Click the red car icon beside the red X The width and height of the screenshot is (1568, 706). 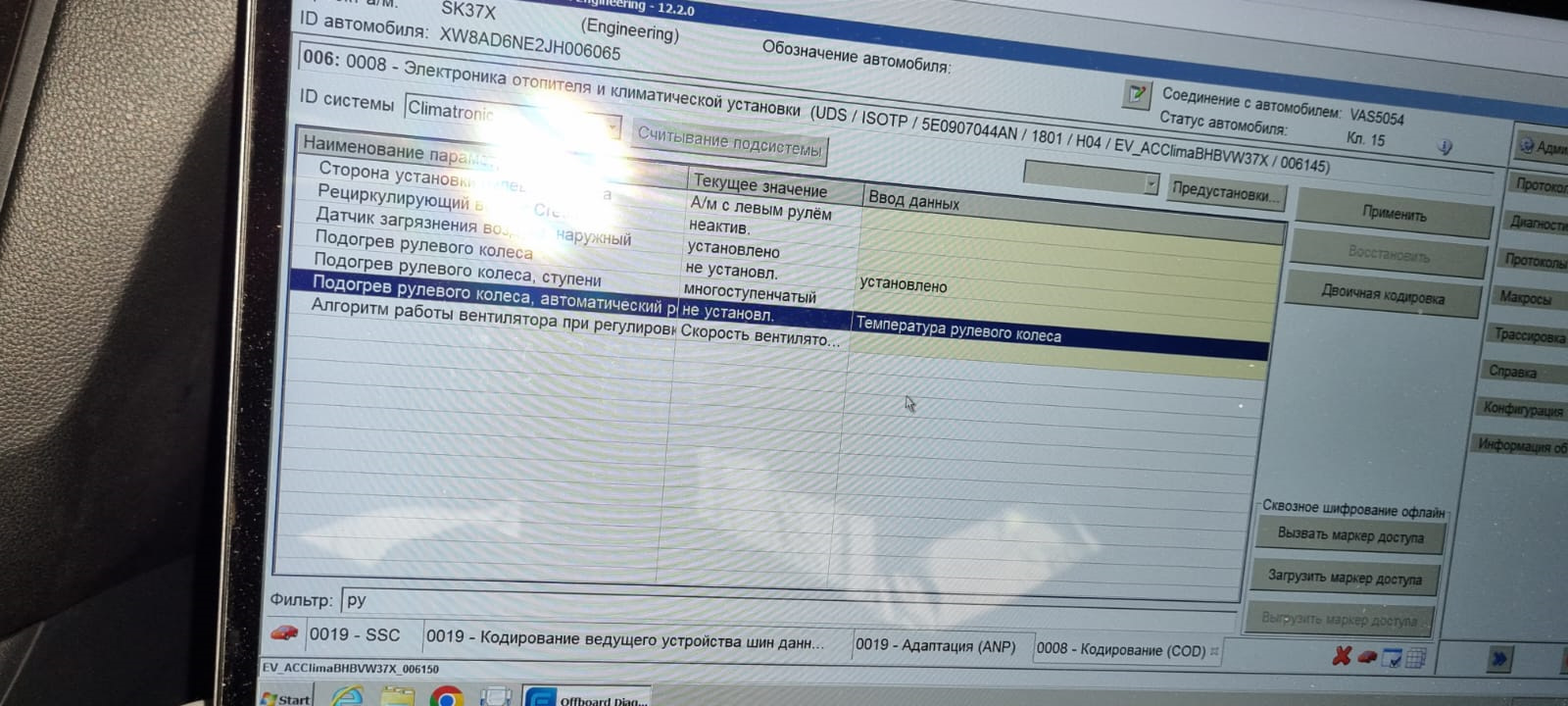[1366, 657]
